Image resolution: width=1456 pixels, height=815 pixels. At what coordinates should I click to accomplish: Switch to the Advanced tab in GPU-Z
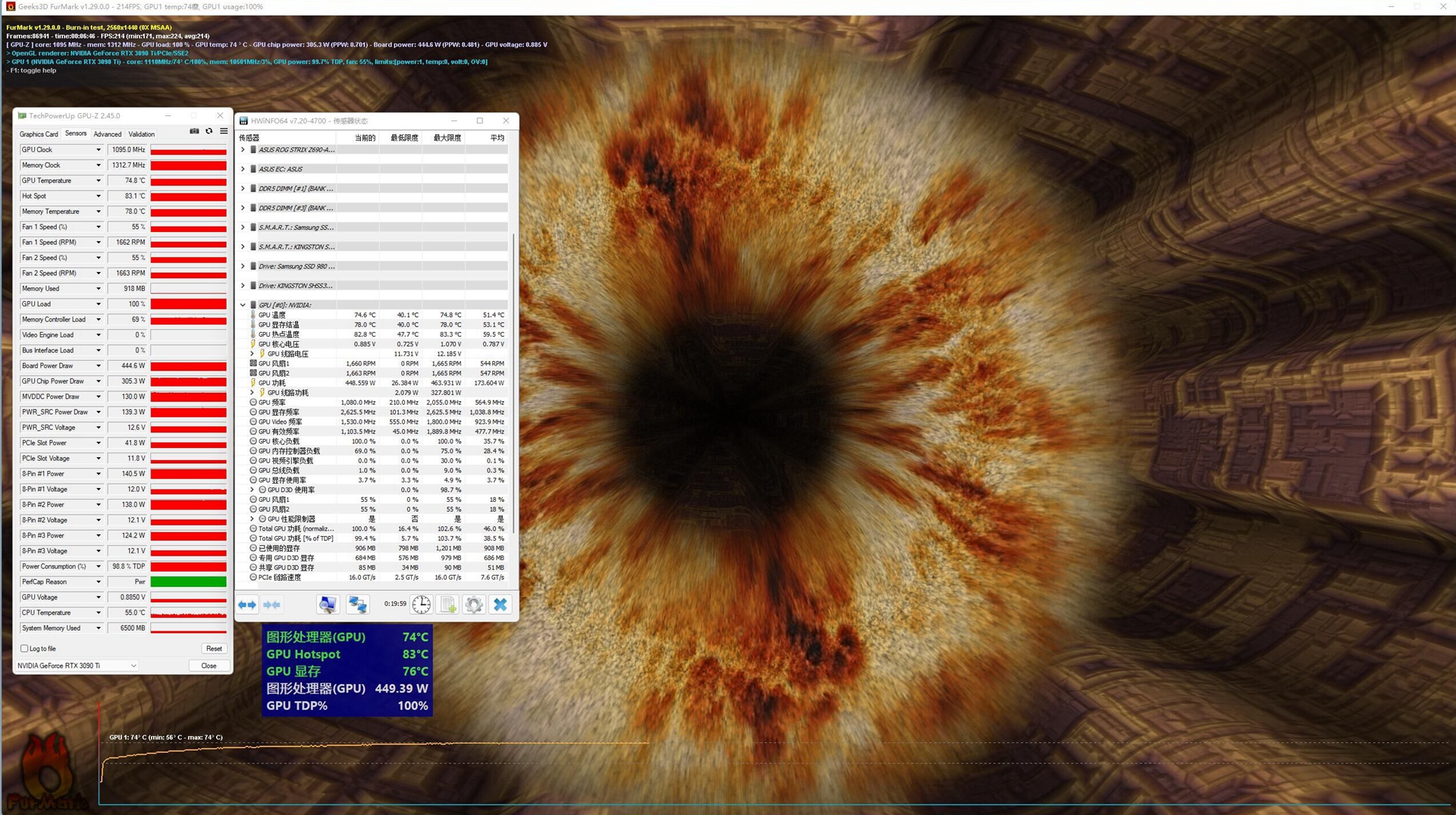click(x=107, y=133)
